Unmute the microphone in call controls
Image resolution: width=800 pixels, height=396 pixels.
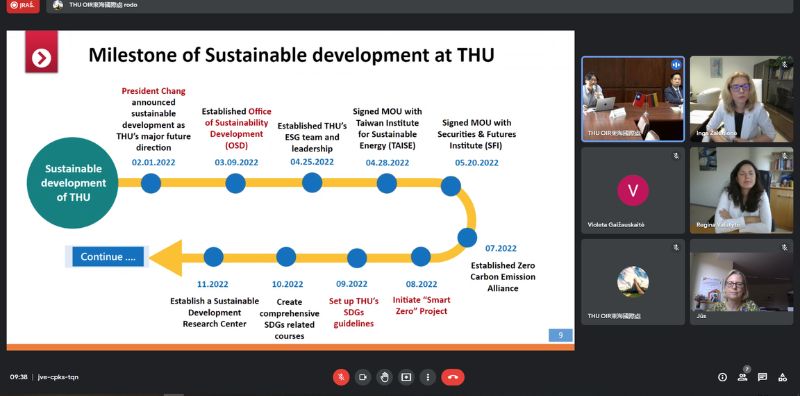[x=341, y=377]
